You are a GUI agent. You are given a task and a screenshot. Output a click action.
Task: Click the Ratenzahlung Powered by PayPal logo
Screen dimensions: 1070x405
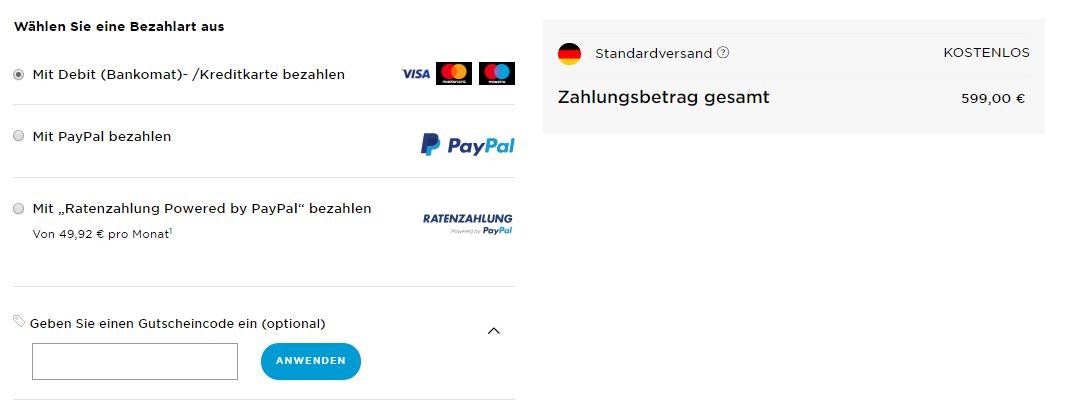point(467,223)
